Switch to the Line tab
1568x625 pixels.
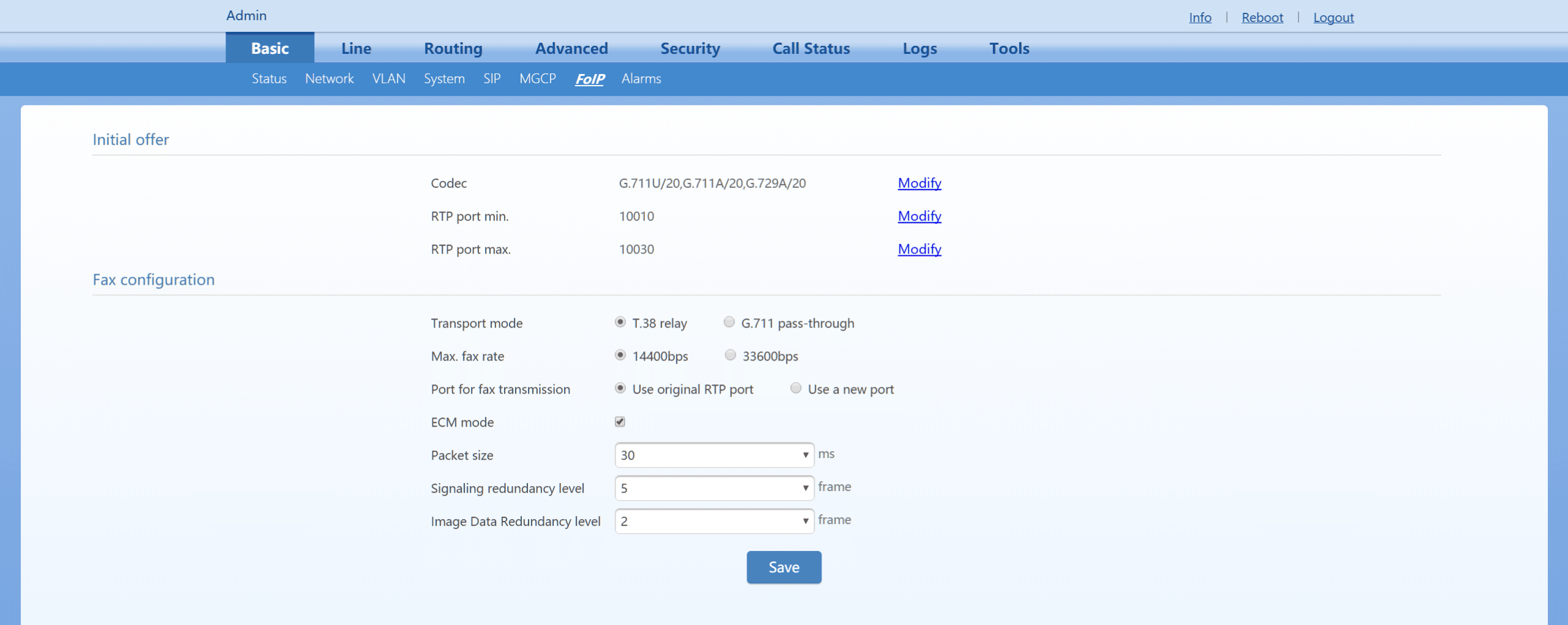click(x=356, y=48)
